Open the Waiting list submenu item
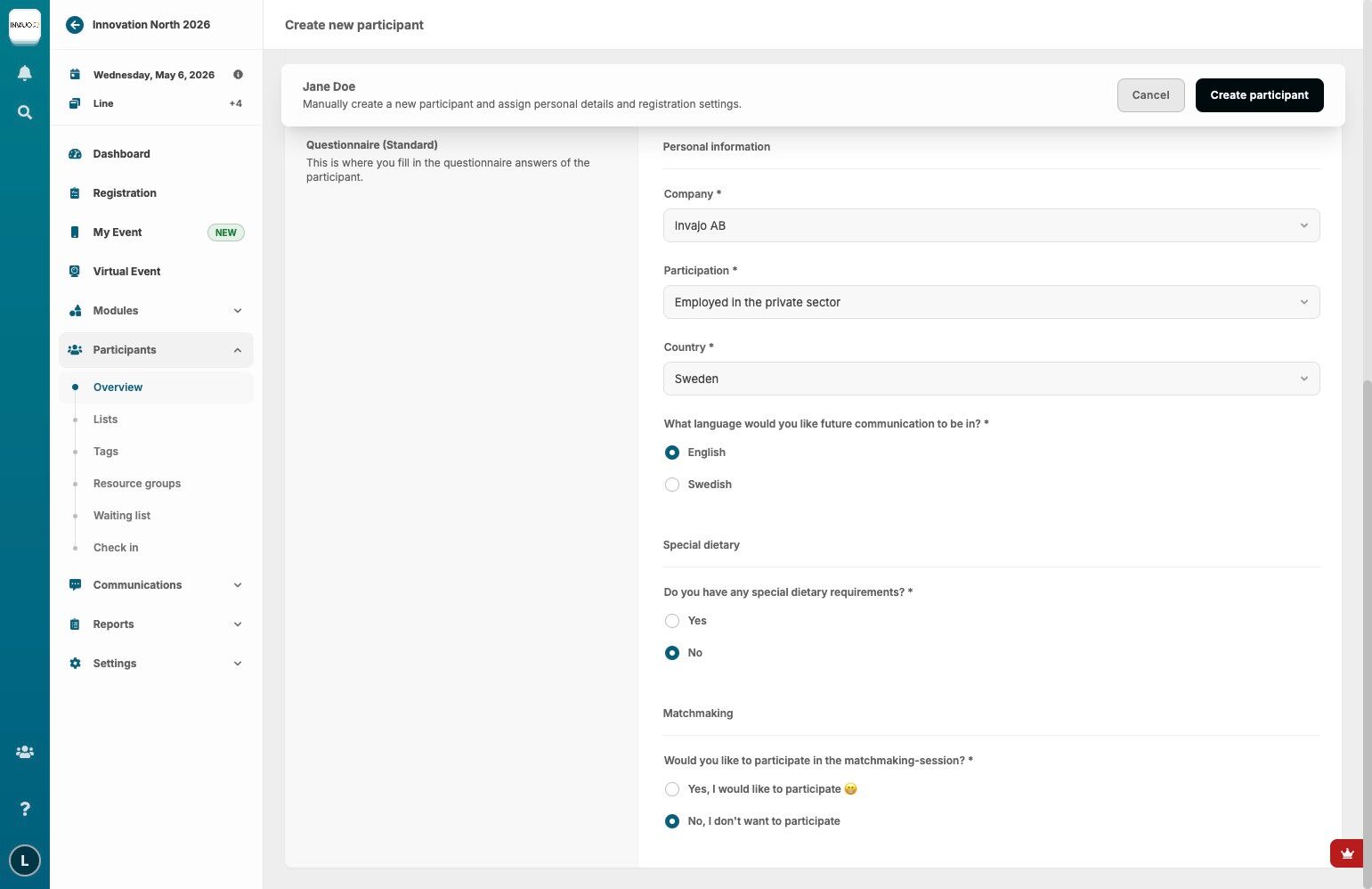The image size is (1372, 889). tap(122, 516)
